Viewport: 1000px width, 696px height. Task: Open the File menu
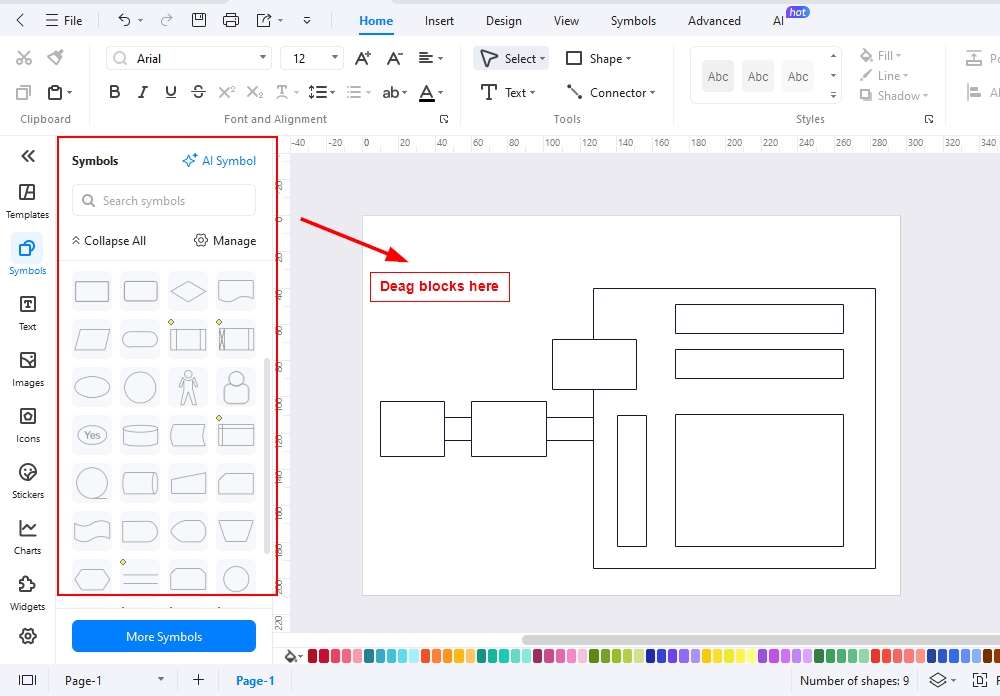pos(64,20)
